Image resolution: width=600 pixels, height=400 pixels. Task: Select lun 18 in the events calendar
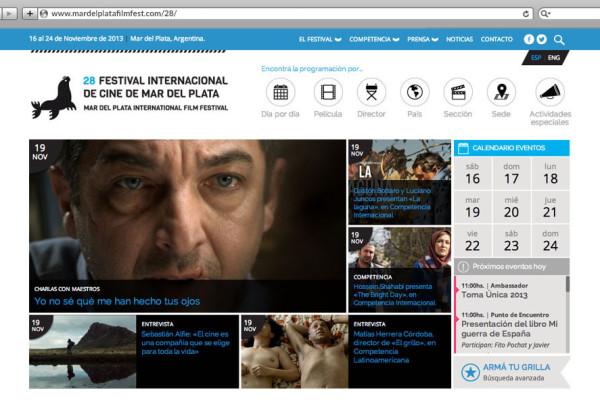click(551, 173)
